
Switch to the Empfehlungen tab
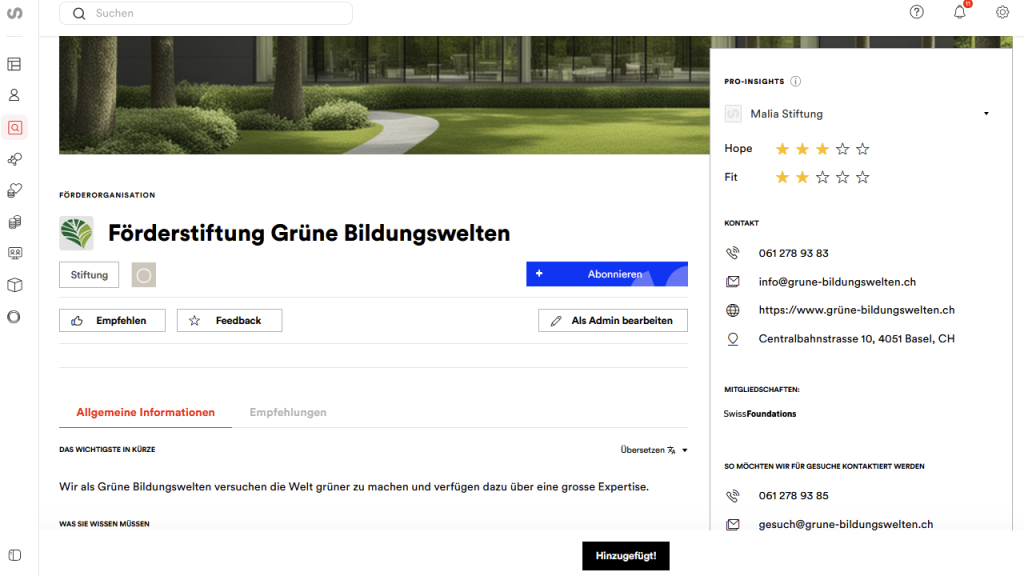pos(288,412)
